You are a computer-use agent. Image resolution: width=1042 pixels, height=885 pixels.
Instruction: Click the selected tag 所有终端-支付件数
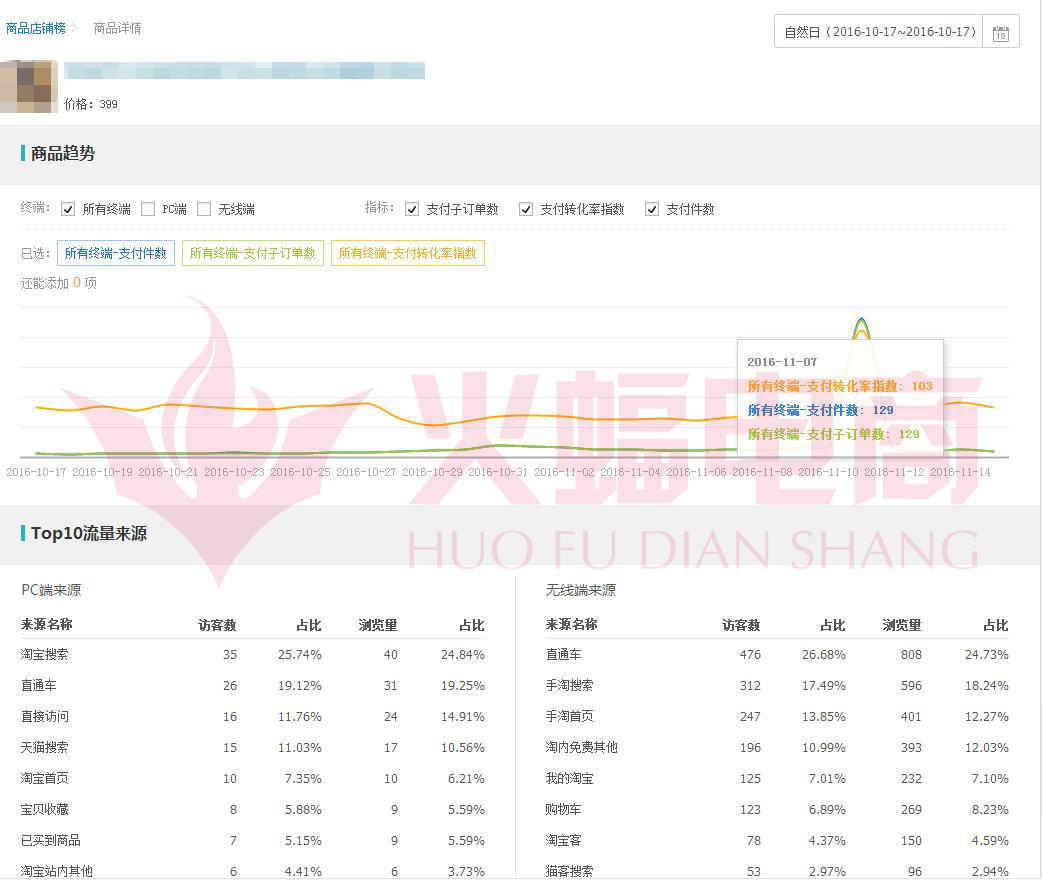click(x=116, y=253)
